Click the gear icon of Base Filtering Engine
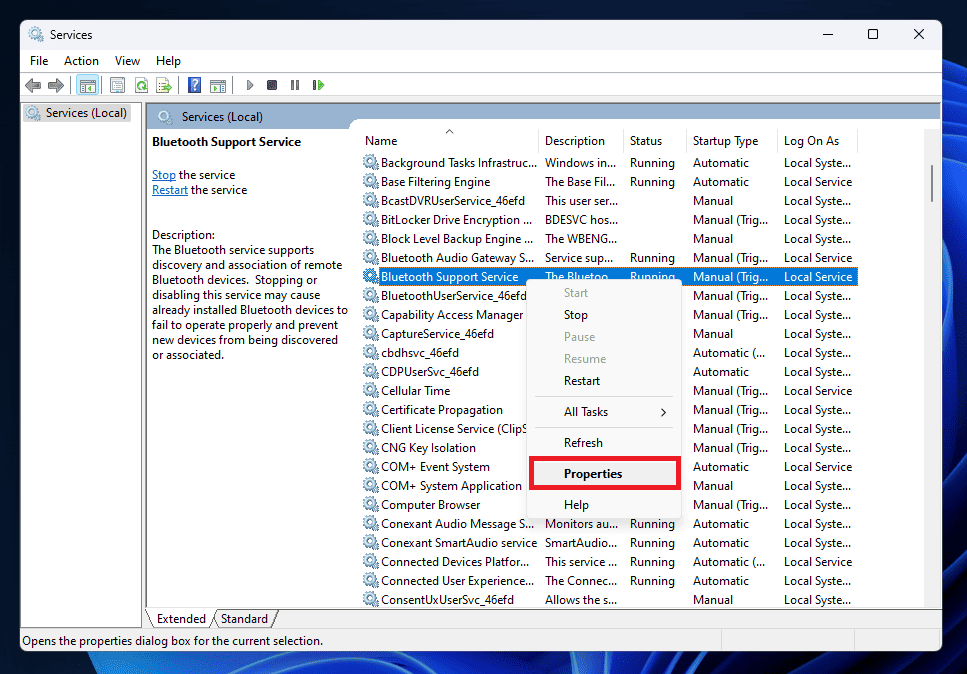The height and width of the screenshot is (674, 967). click(x=370, y=181)
